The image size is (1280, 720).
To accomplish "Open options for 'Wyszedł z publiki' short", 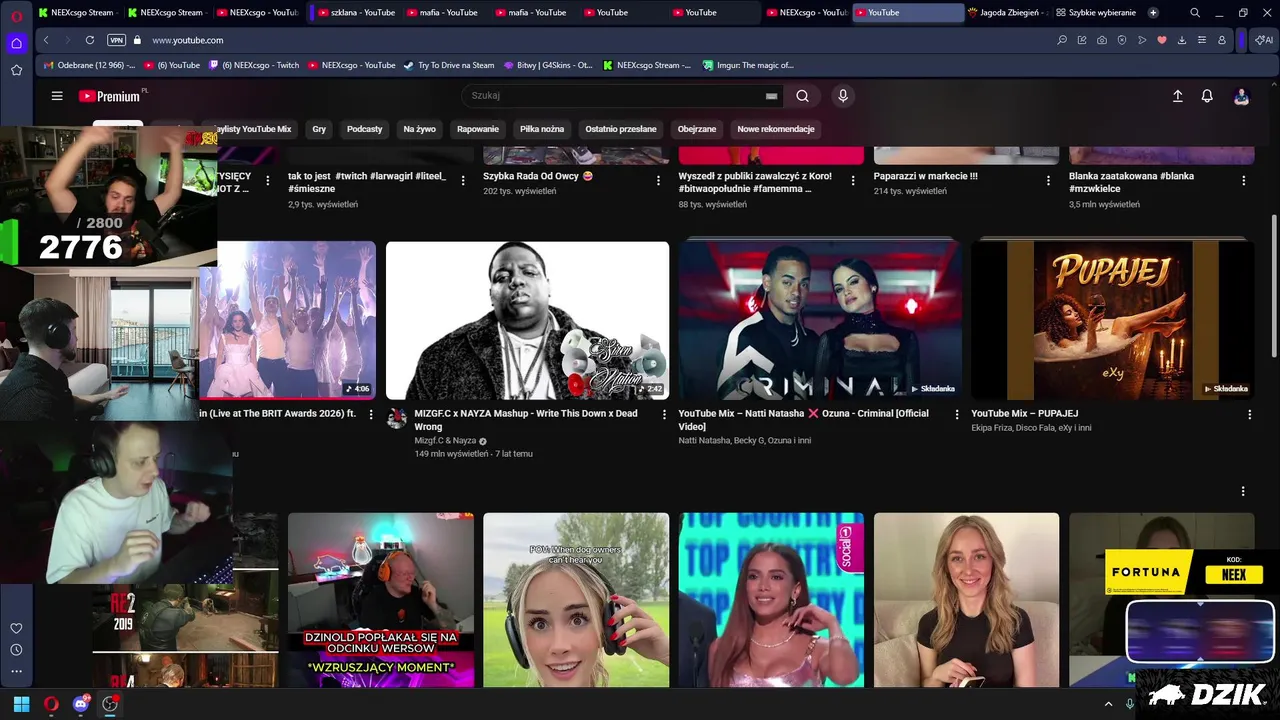I will pos(853,181).
